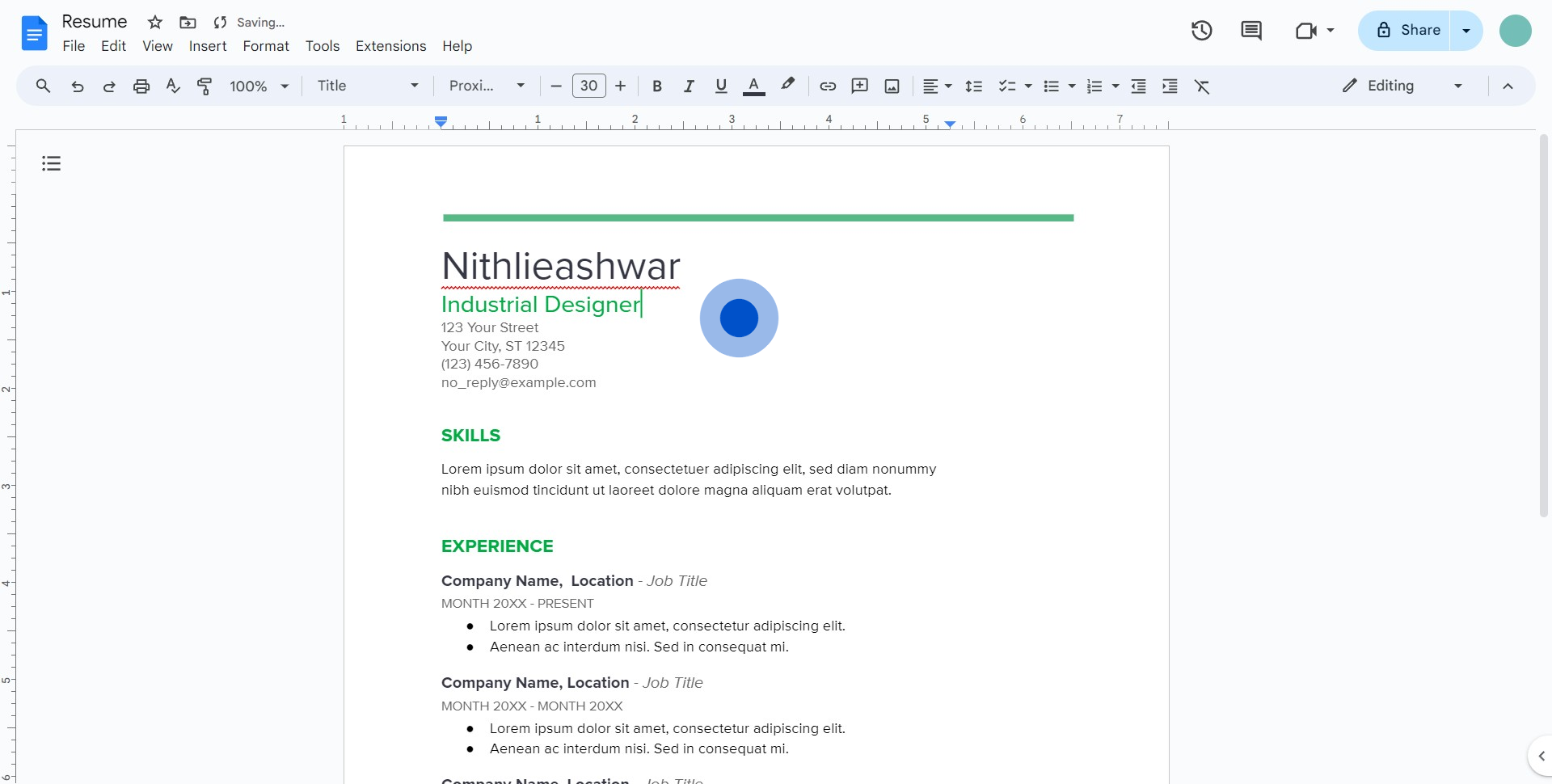Open the Format menu

pos(265,46)
